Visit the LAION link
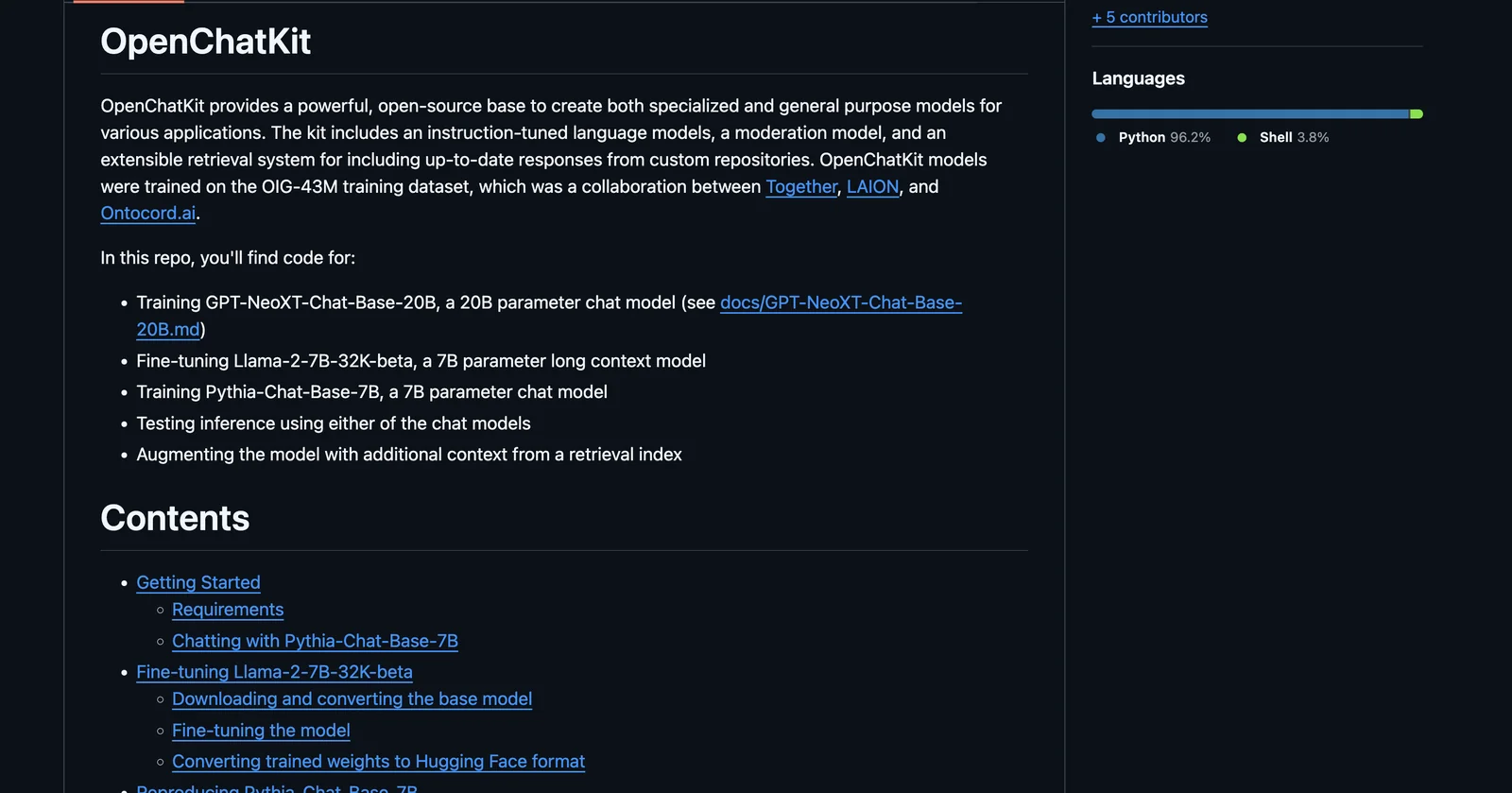The width and height of the screenshot is (1512, 793). pyautogui.click(x=872, y=187)
